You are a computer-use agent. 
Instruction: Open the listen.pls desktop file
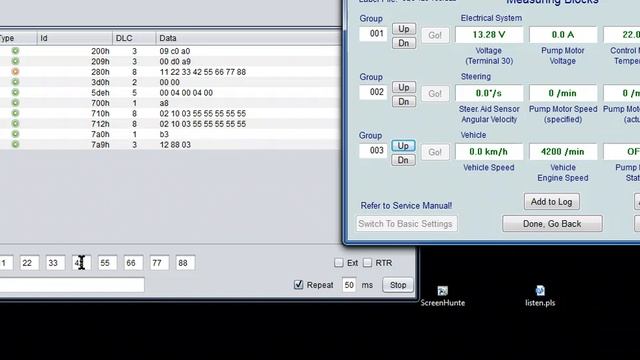point(540,296)
